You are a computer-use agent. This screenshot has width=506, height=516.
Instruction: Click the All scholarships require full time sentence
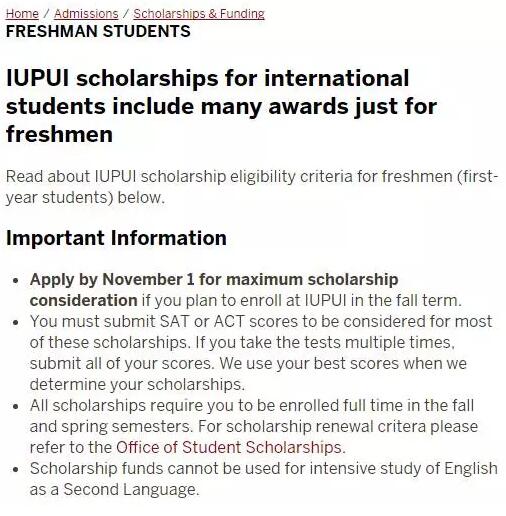click(252, 416)
